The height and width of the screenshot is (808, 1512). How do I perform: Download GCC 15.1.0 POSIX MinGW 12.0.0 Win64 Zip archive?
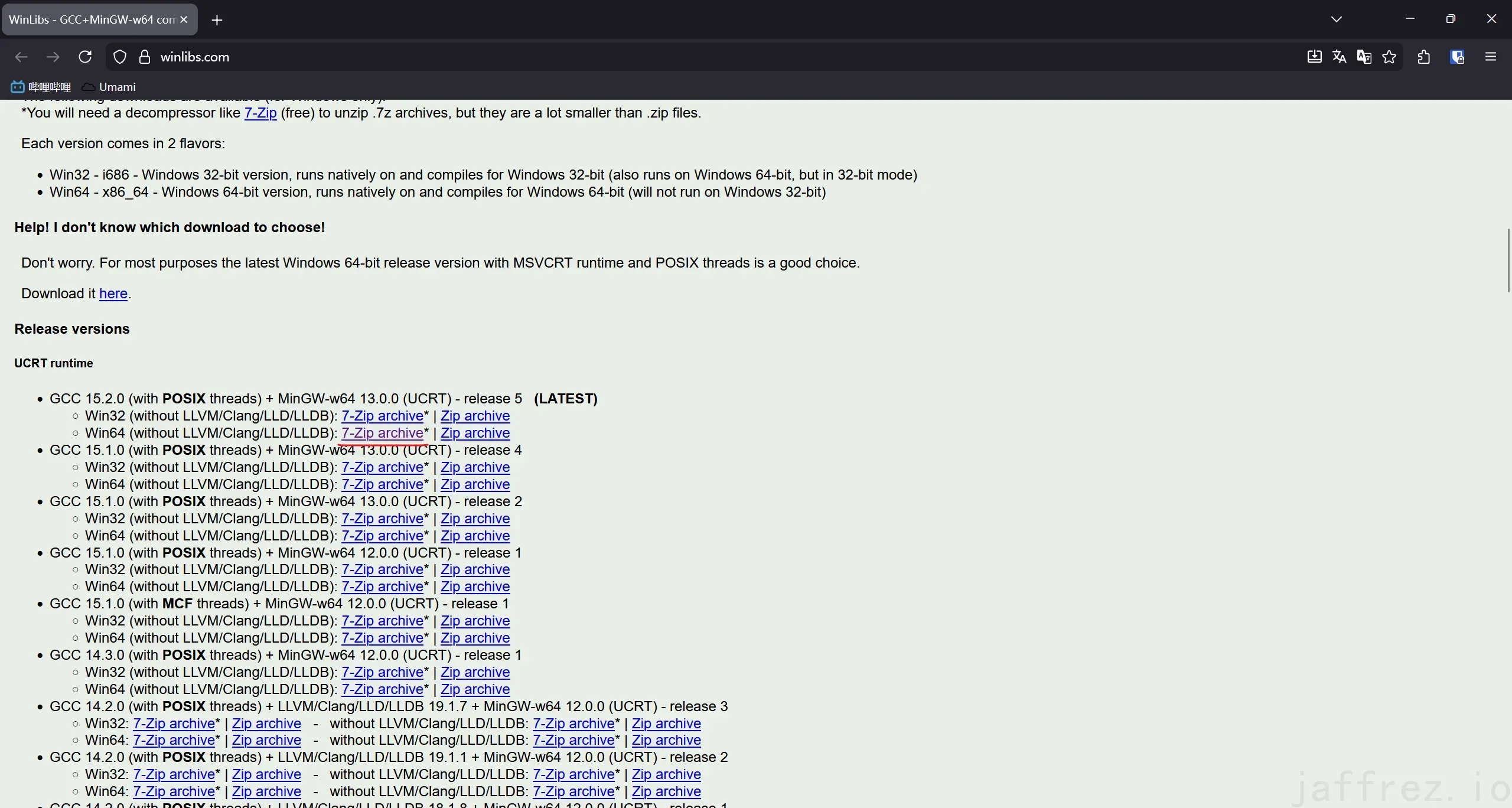coord(475,587)
